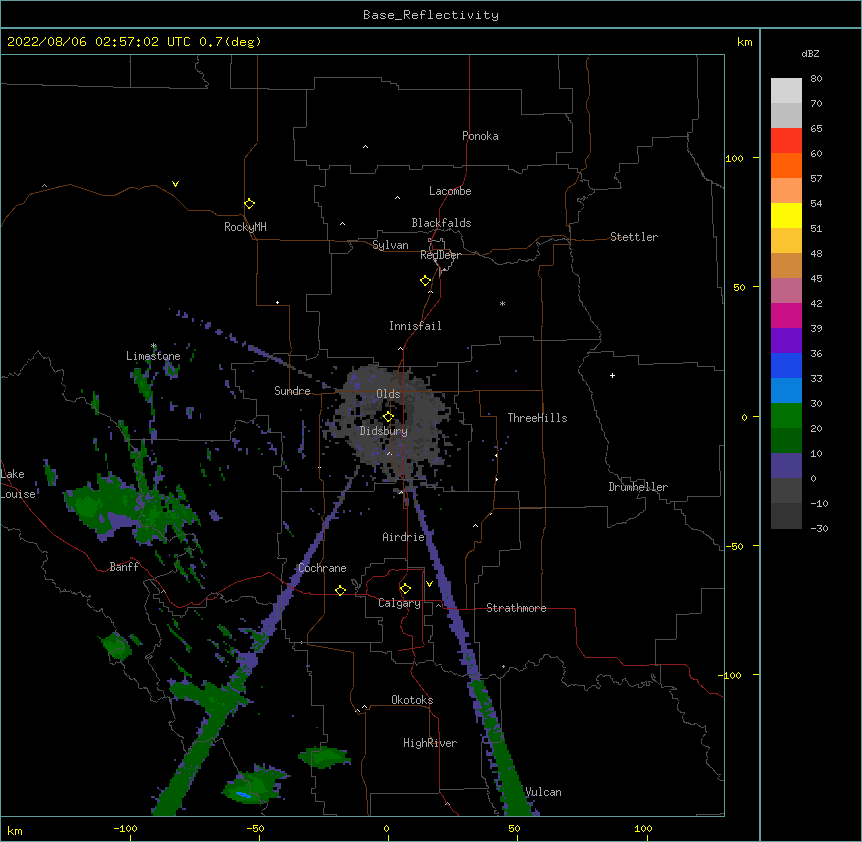Click the small blue core in the southern echo
Screen dimensions: 862x842
coord(244,795)
